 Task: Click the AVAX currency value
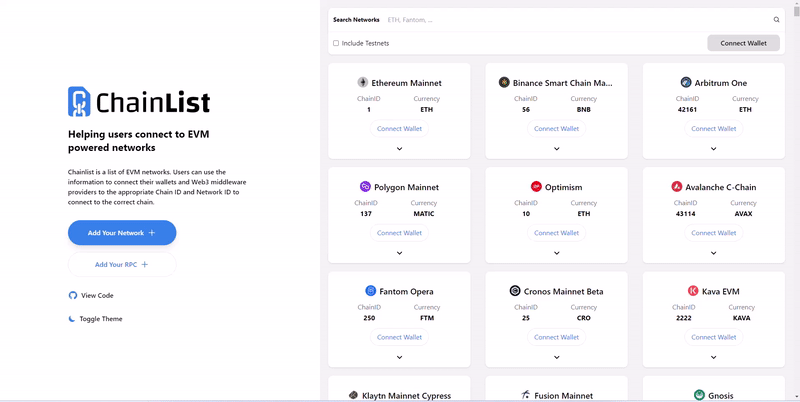743,214
